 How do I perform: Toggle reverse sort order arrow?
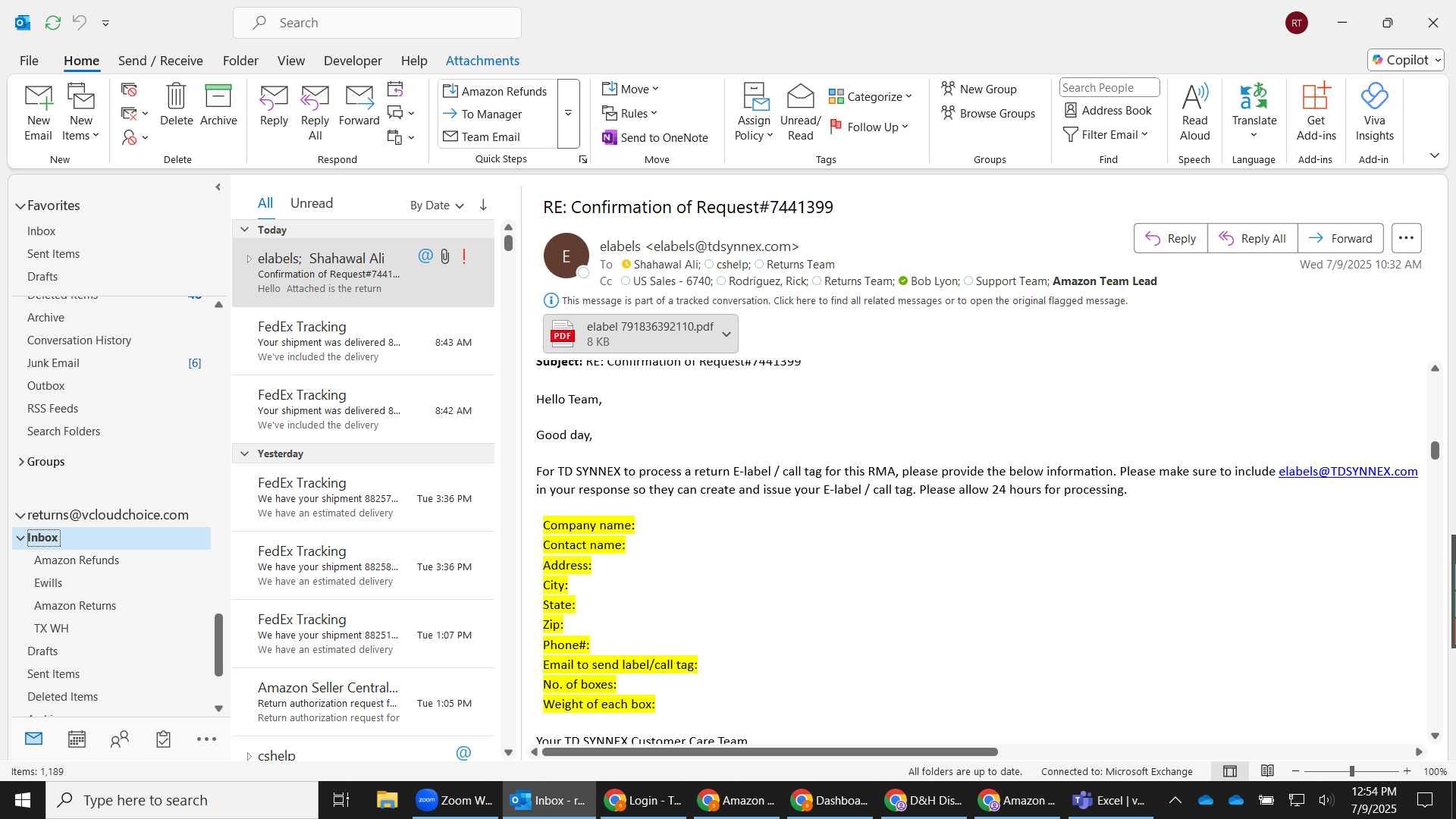tap(483, 205)
